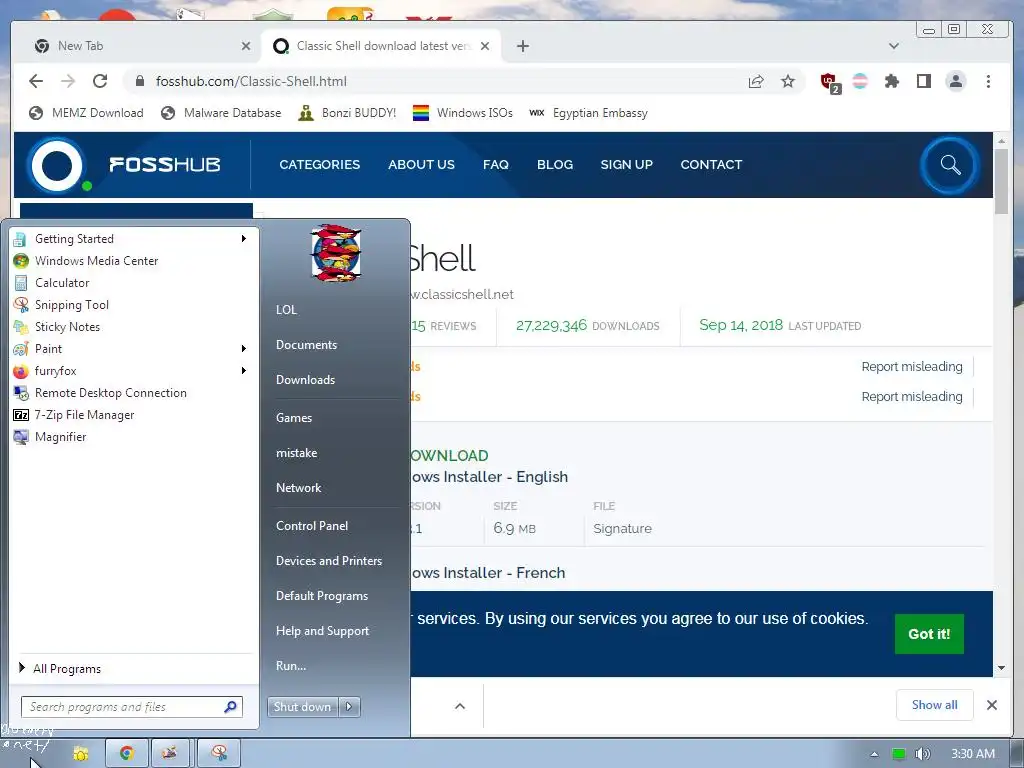Viewport: 1024px width, 768px height.
Task: Click Show all downloads button
Action: click(935, 705)
